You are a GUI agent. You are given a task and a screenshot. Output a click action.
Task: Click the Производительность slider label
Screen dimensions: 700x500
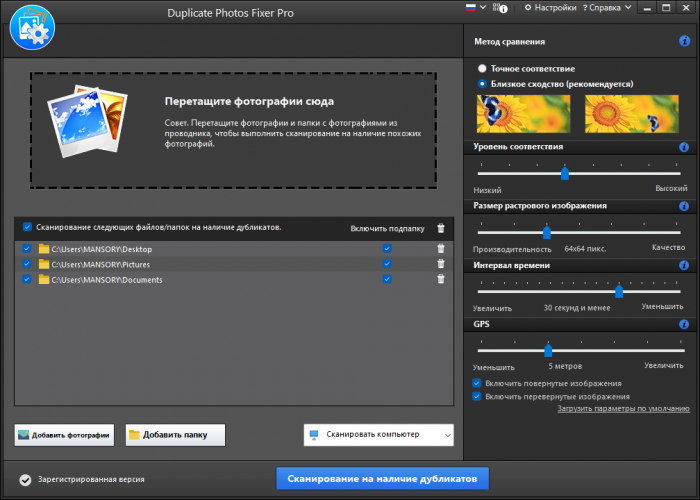point(512,249)
